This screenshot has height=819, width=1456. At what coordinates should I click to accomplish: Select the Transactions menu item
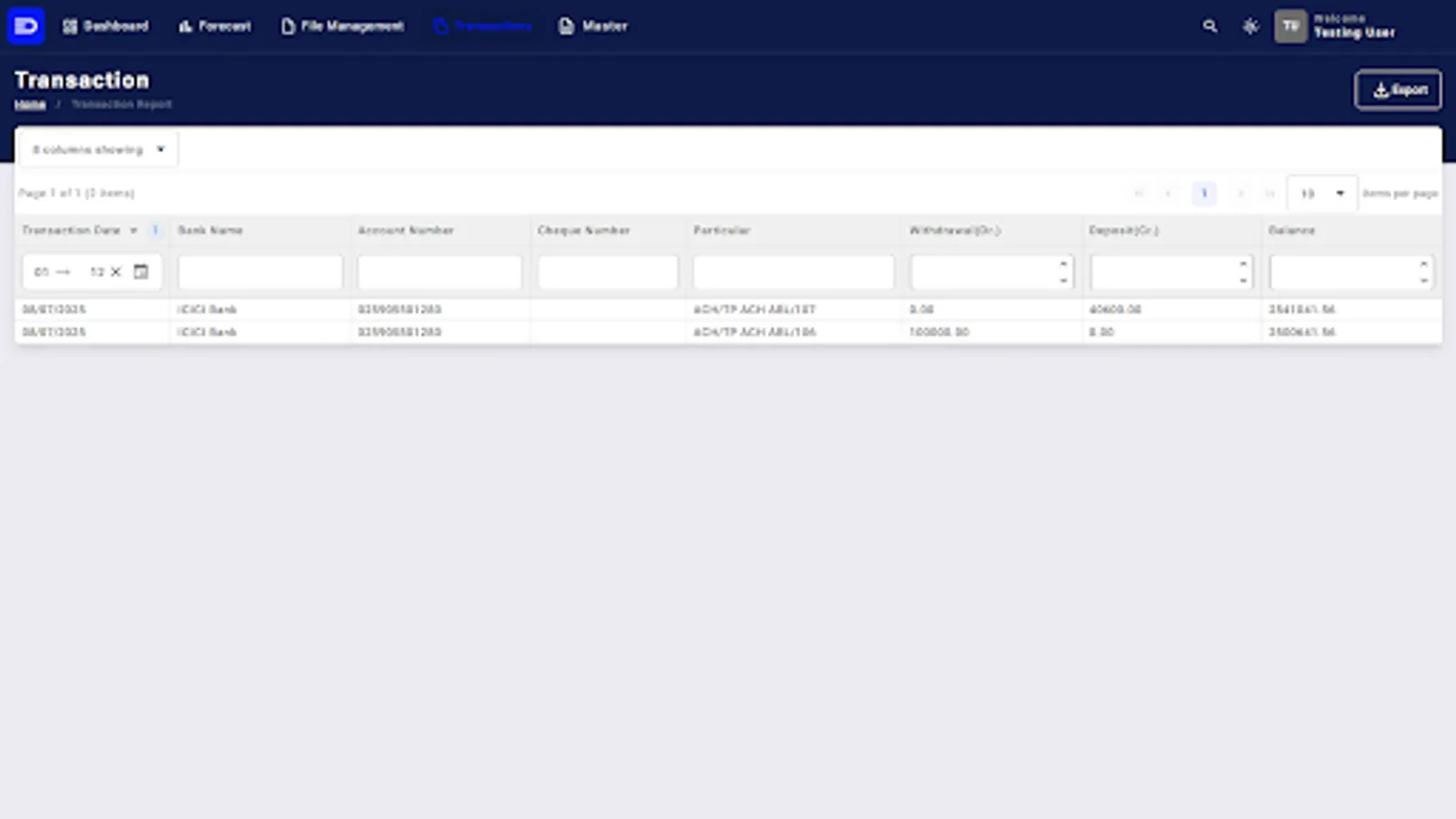click(483, 26)
